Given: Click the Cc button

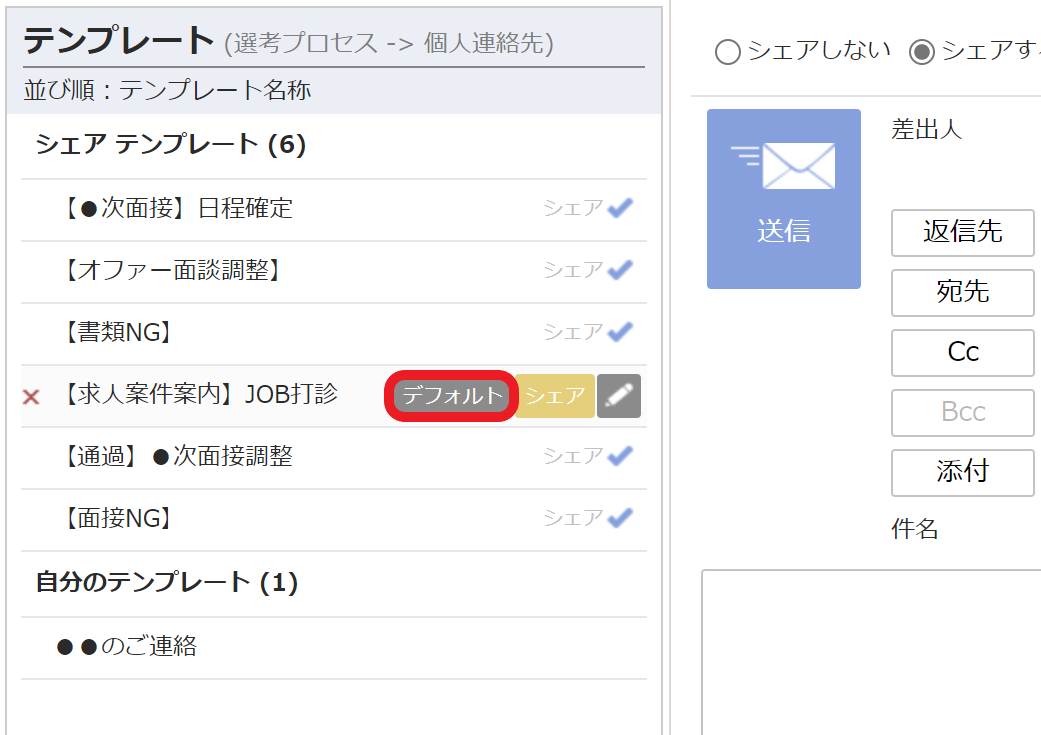Looking at the screenshot, I should coord(962,353).
